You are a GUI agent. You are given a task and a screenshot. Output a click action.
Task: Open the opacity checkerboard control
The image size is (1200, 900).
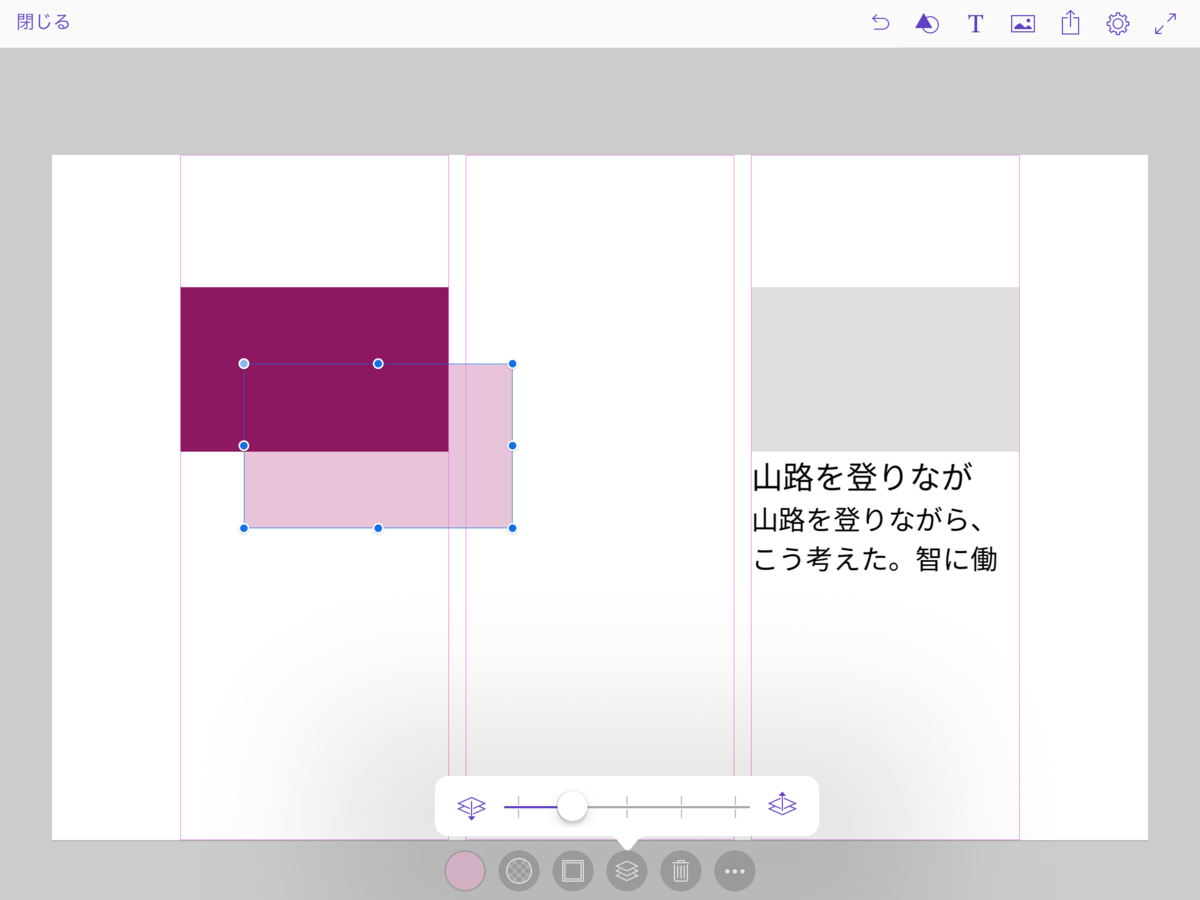[x=519, y=871]
